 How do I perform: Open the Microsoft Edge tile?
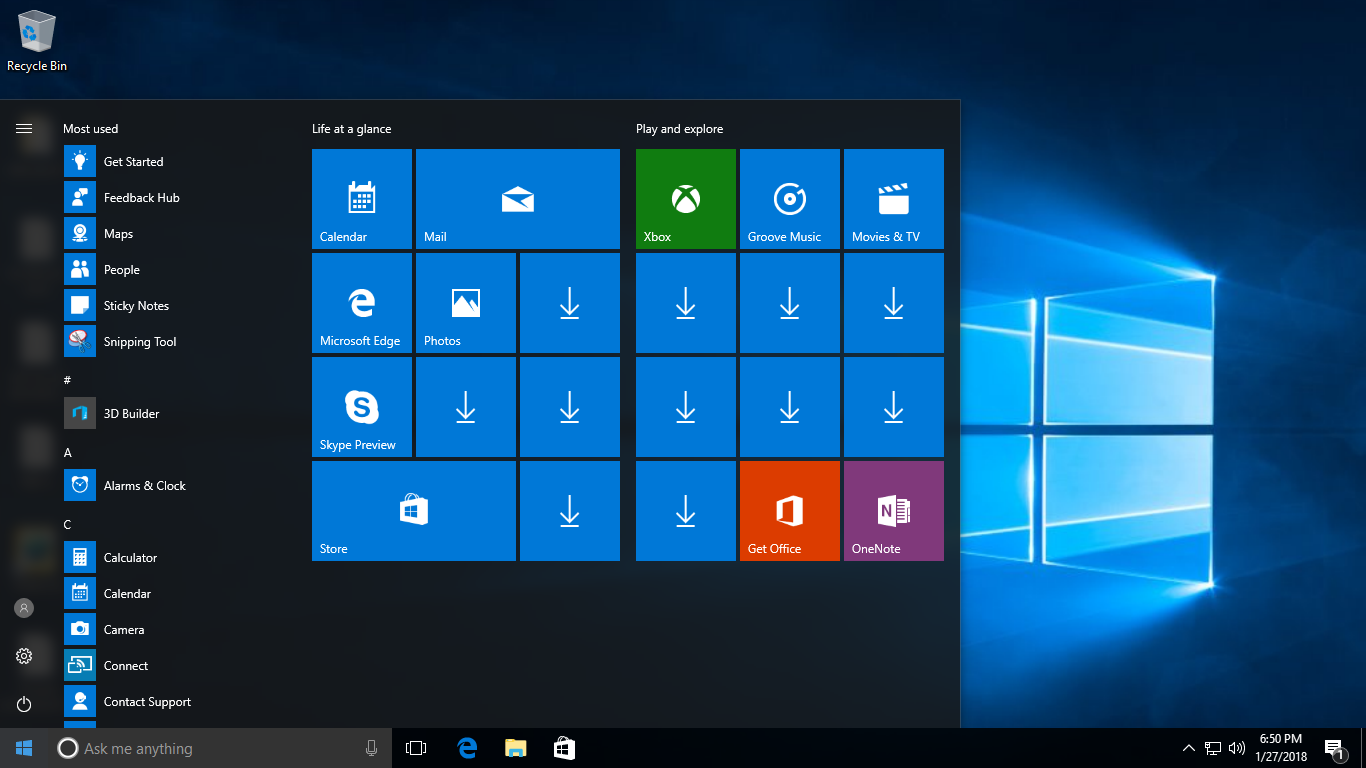[x=362, y=303]
